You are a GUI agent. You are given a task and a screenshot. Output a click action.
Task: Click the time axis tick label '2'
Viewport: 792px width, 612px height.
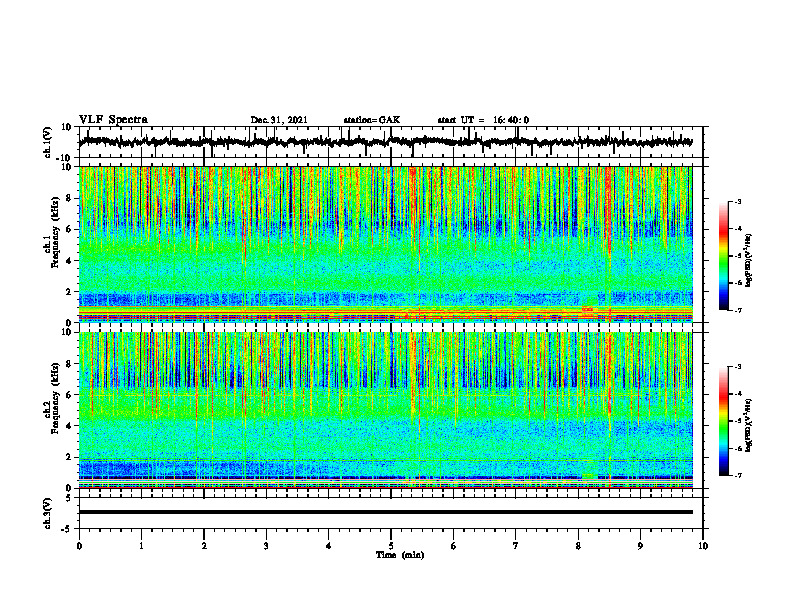coord(204,546)
